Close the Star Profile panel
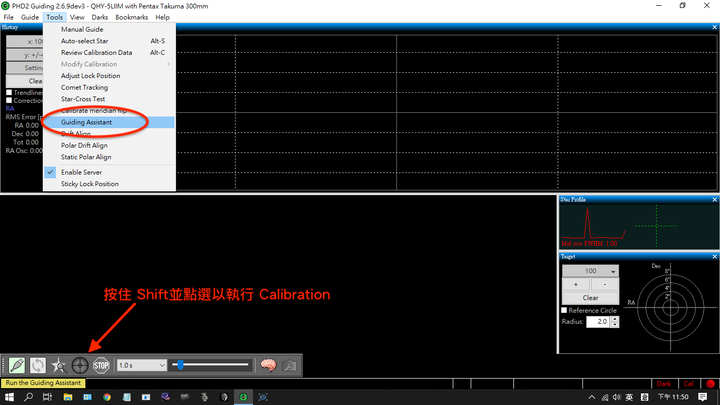The image size is (720, 405). click(714, 199)
